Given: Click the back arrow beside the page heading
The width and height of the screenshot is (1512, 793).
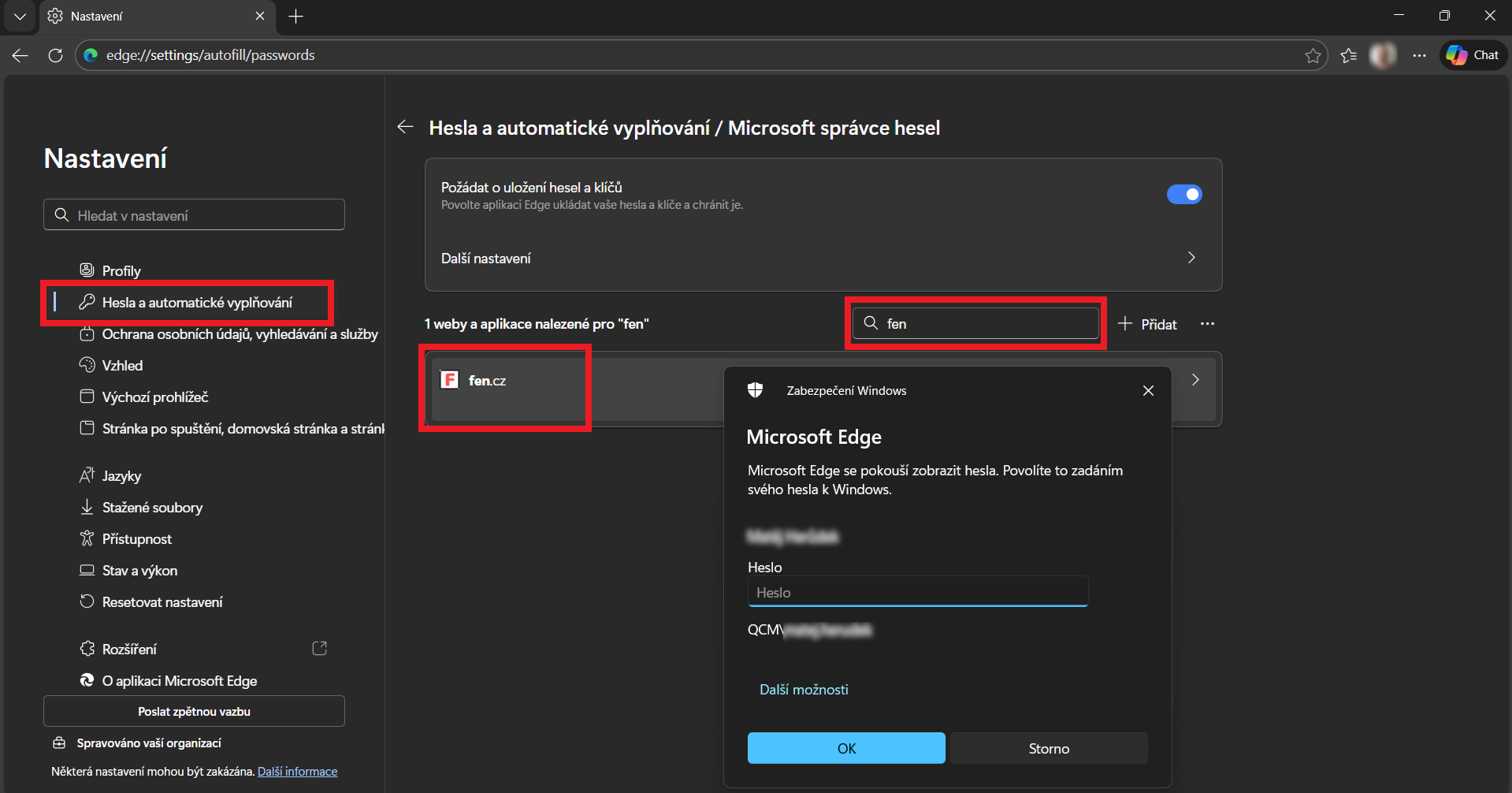Looking at the screenshot, I should 406,127.
